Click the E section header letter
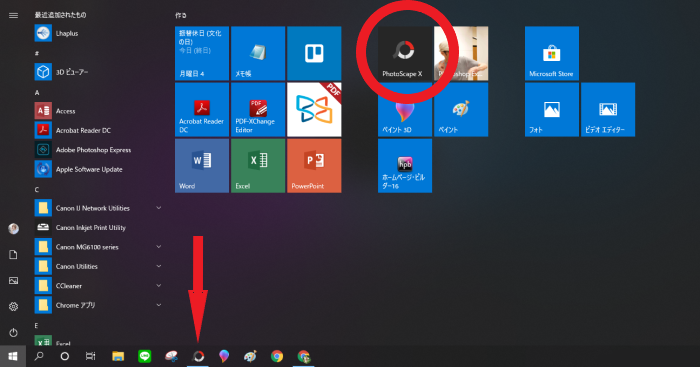 [37, 325]
